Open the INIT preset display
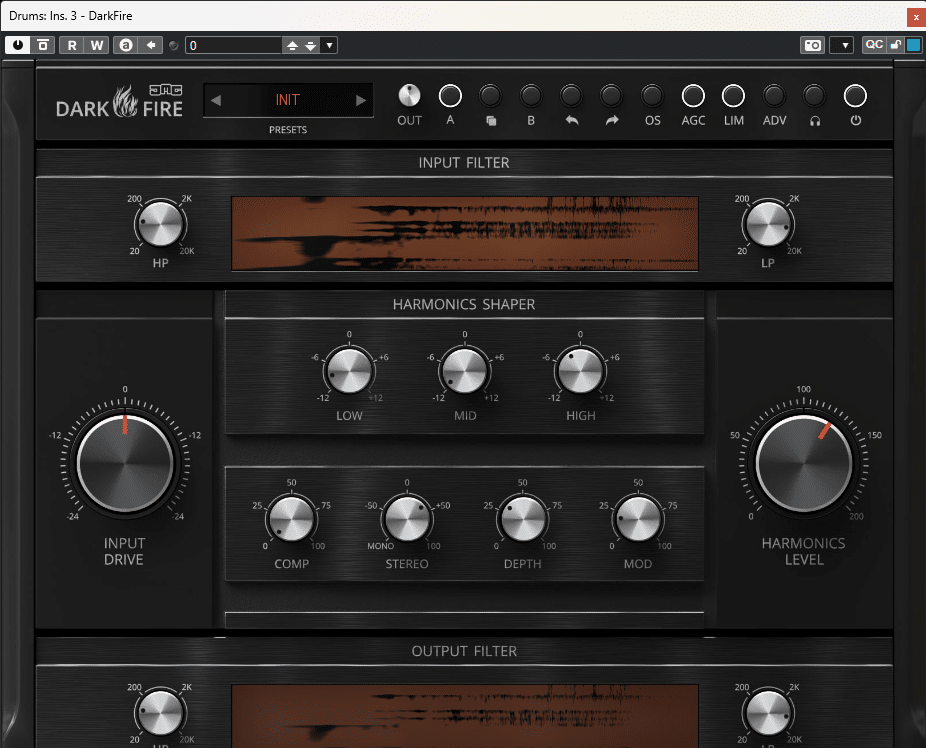This screenshot has height=748, width=926. [x=288, y=100]
